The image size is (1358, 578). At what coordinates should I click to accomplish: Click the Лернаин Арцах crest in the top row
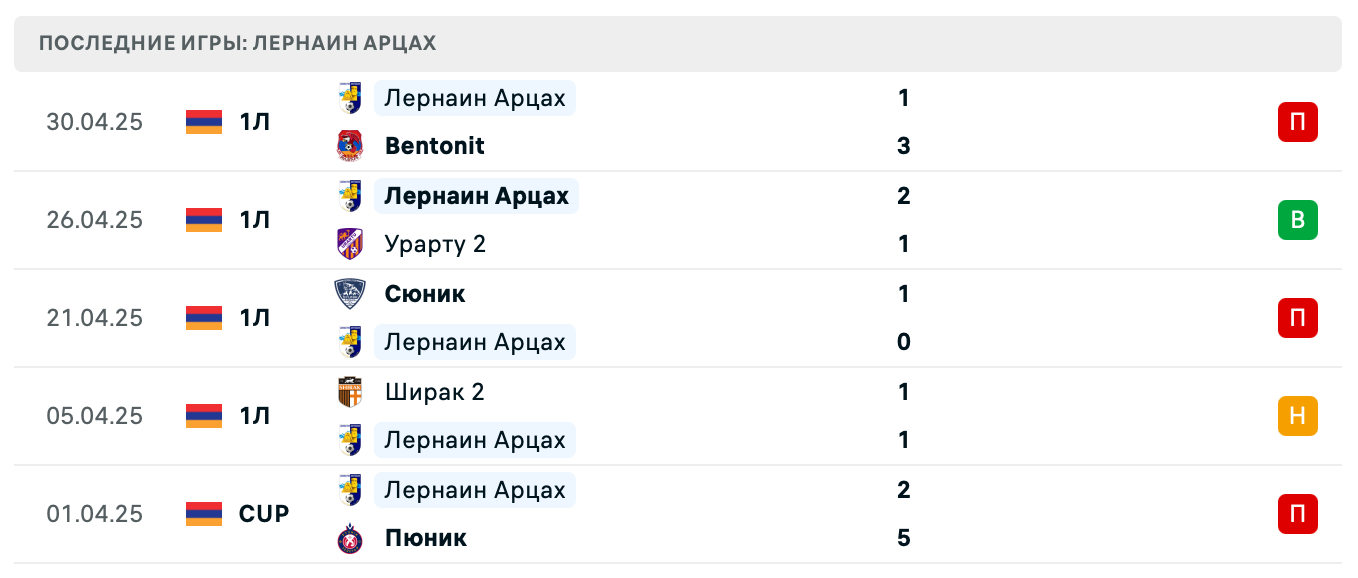350,97
